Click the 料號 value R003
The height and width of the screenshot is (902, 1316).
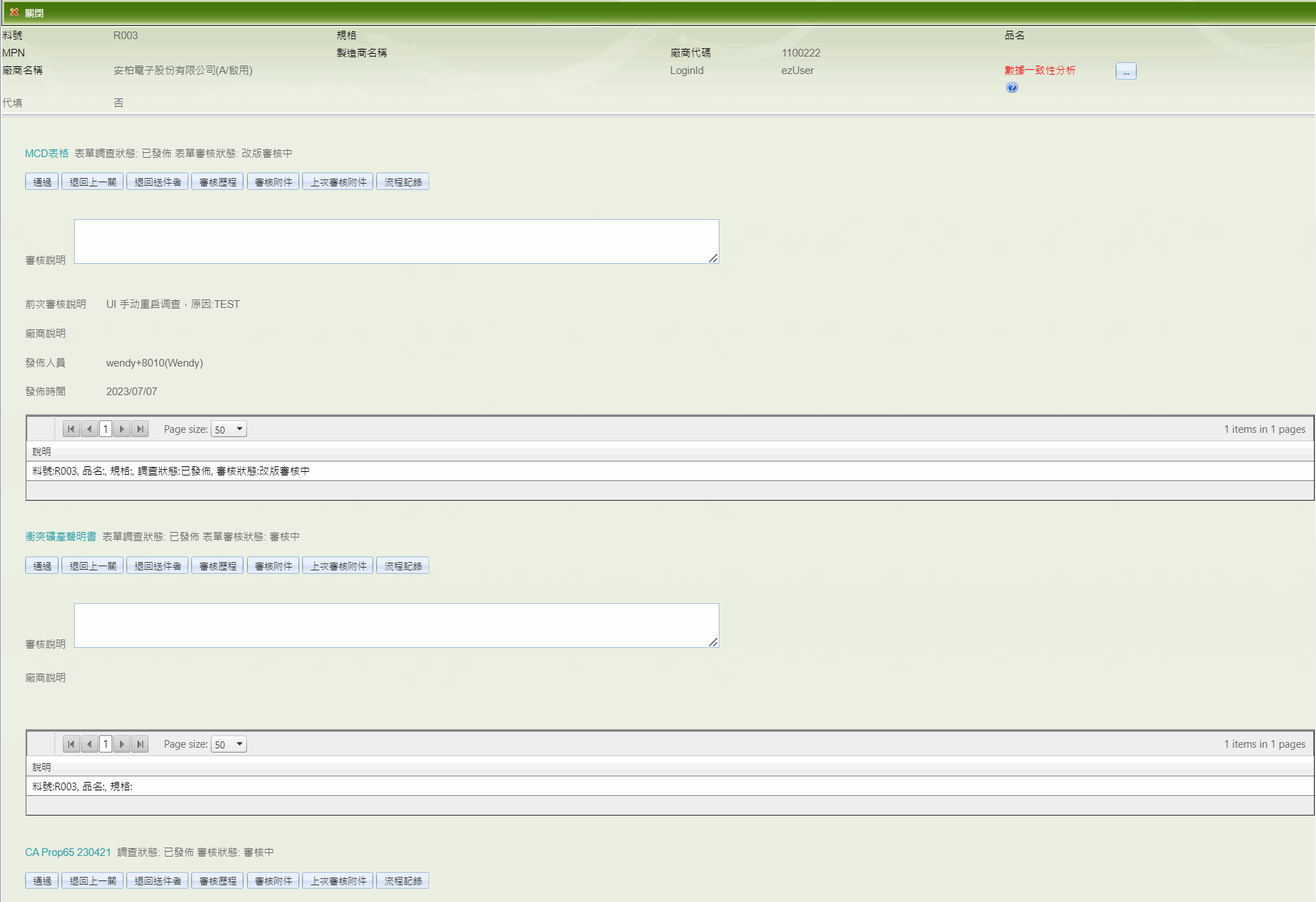(126, 35)
